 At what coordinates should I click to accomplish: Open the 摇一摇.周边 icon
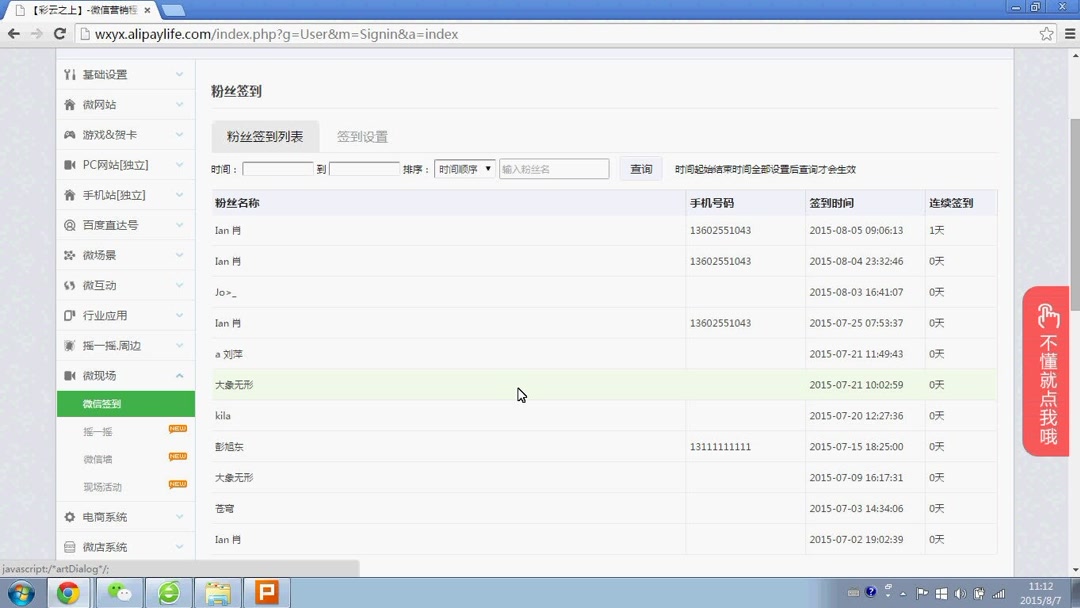(68, 345)
